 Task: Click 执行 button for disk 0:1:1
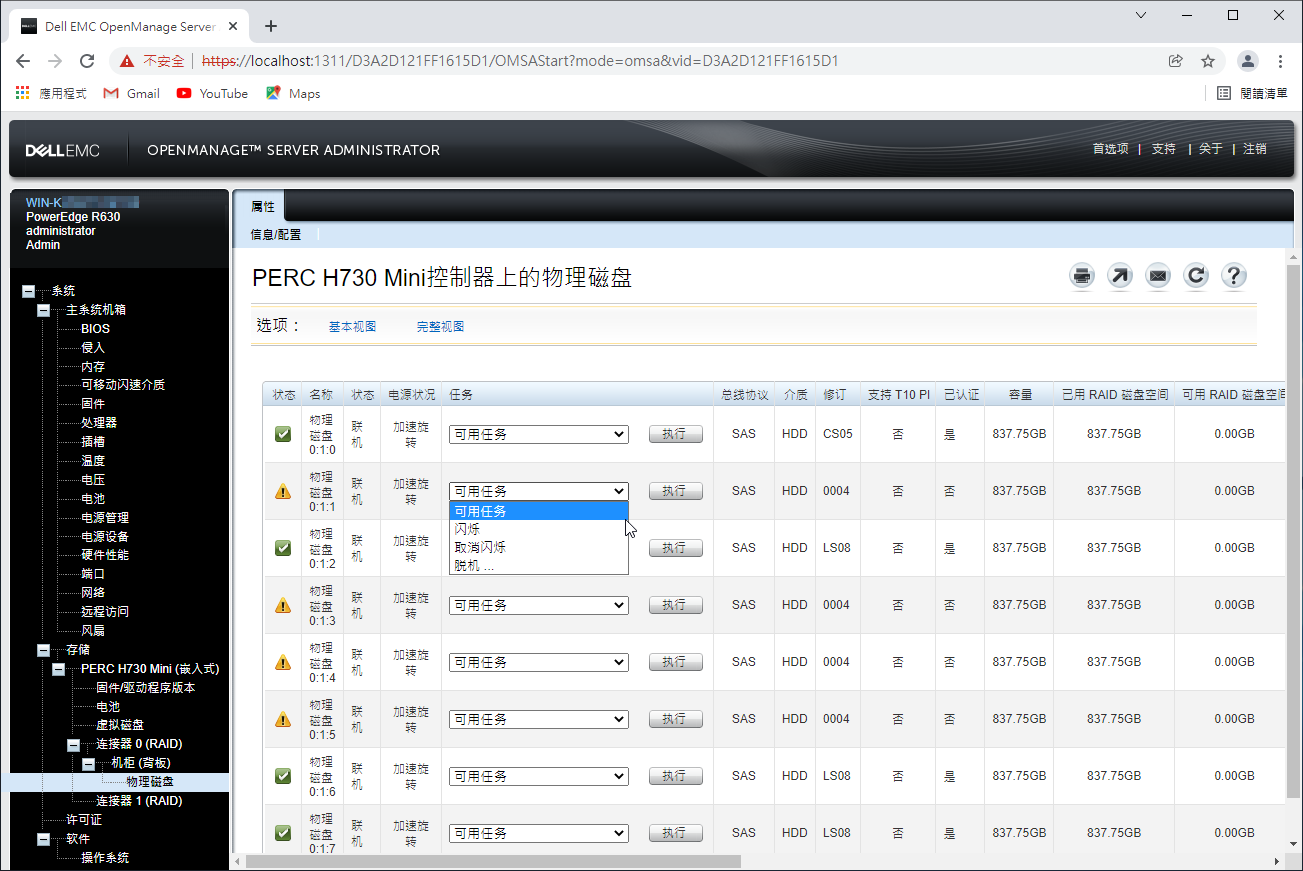(x=675, y=491)
